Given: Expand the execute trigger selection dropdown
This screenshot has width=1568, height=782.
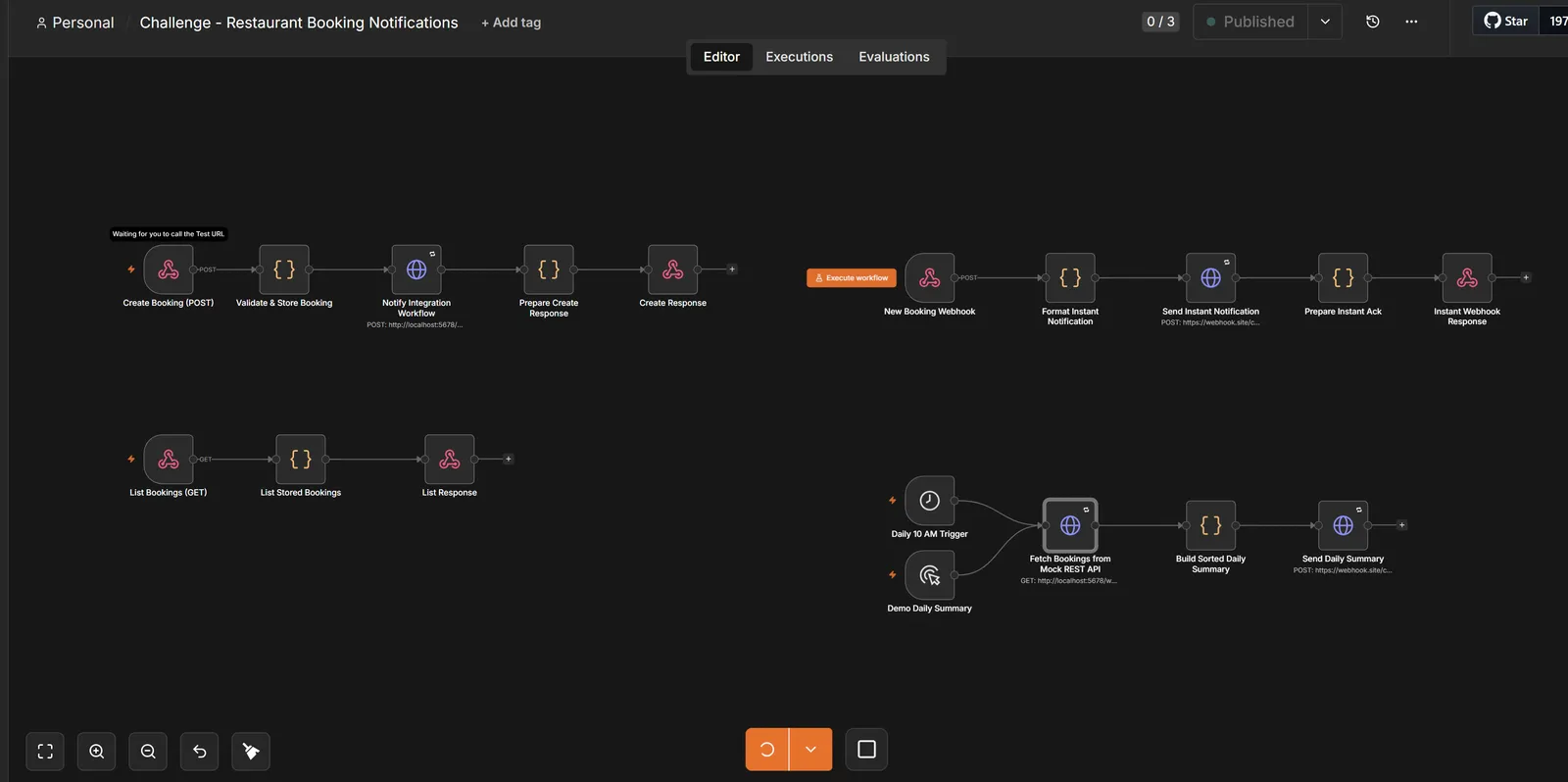Looking at the screenshot, I should [x=810, y=750].
